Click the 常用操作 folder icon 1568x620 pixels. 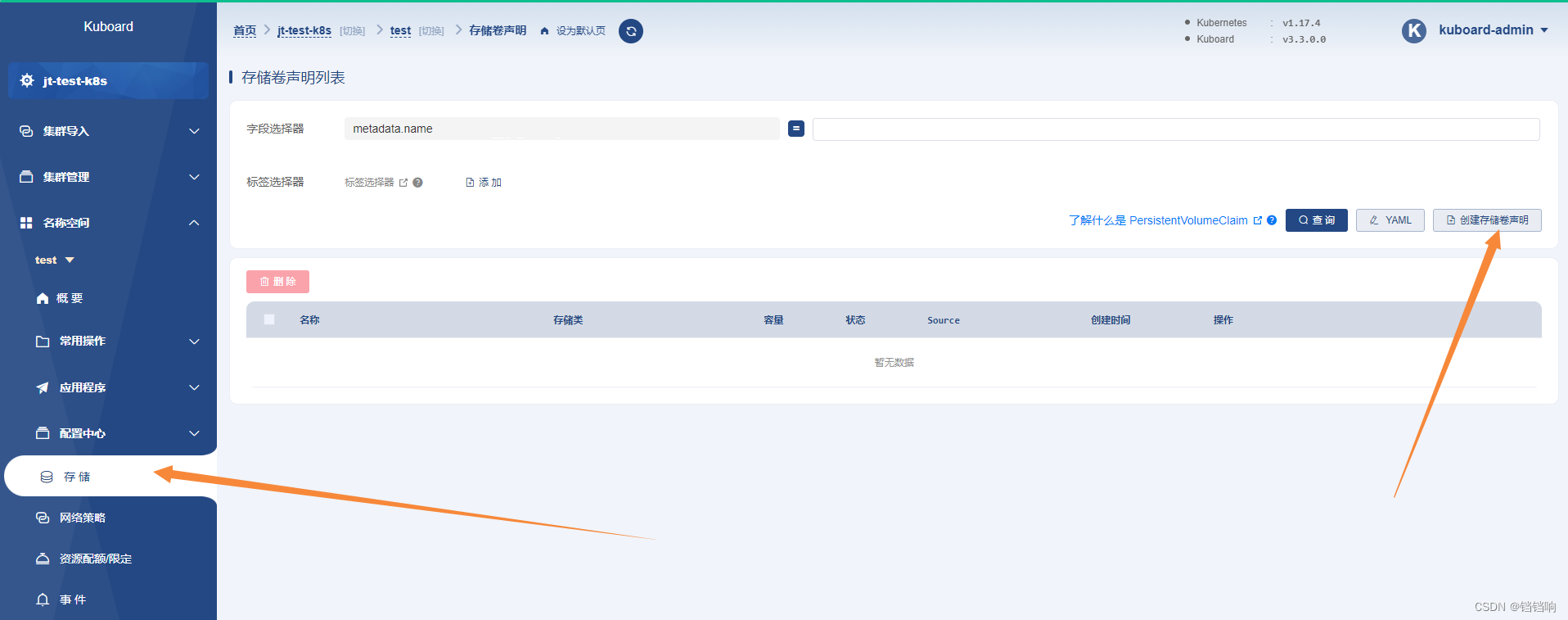coord(43,342)
